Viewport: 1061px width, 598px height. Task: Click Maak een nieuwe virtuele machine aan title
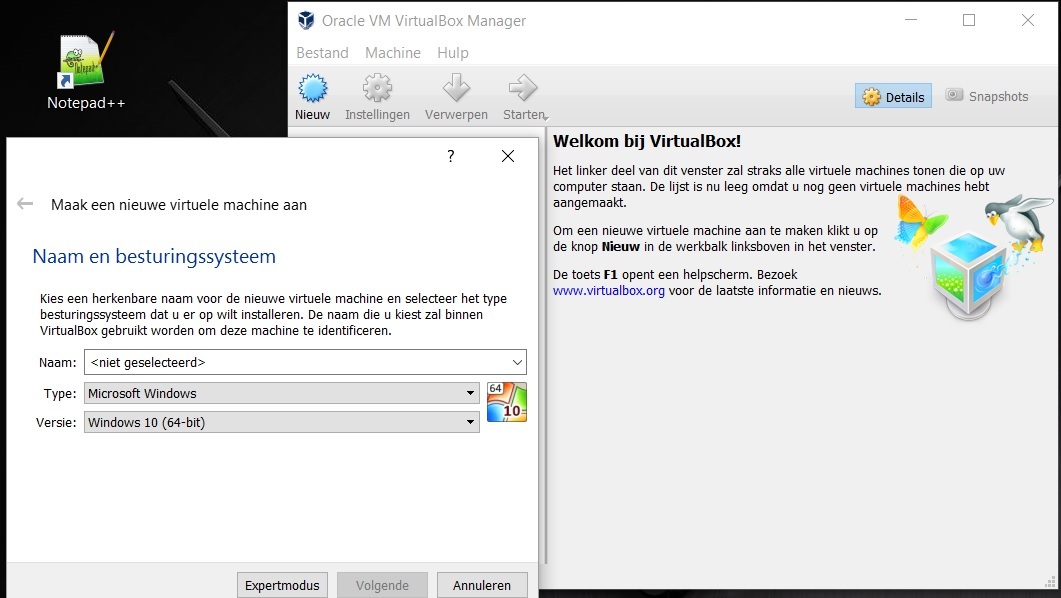click(179, 205)
